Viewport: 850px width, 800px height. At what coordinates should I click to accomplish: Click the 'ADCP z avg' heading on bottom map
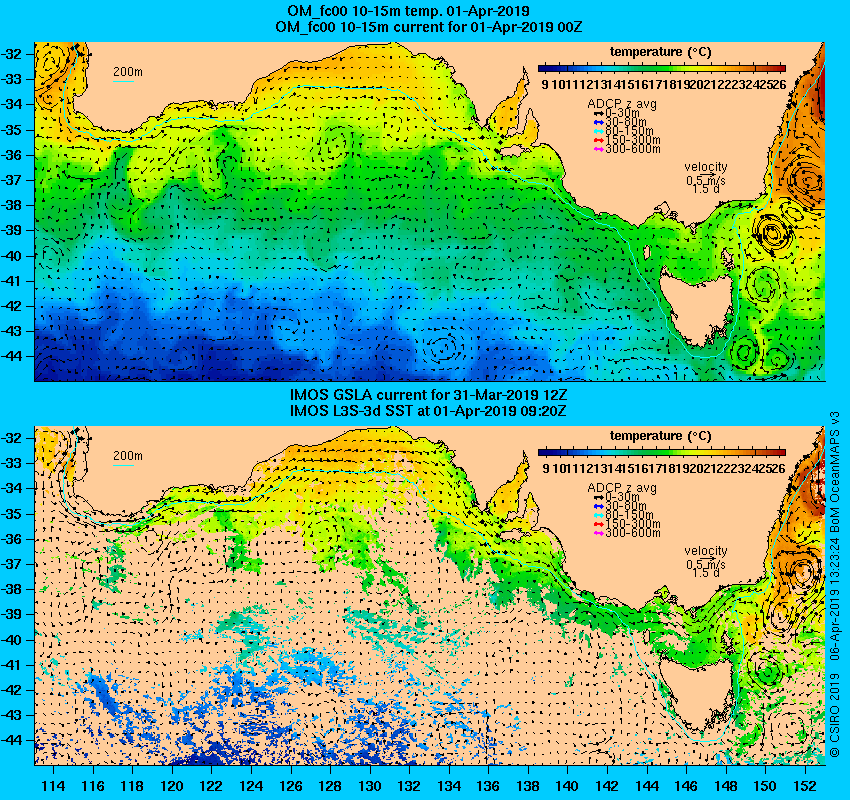622,488
